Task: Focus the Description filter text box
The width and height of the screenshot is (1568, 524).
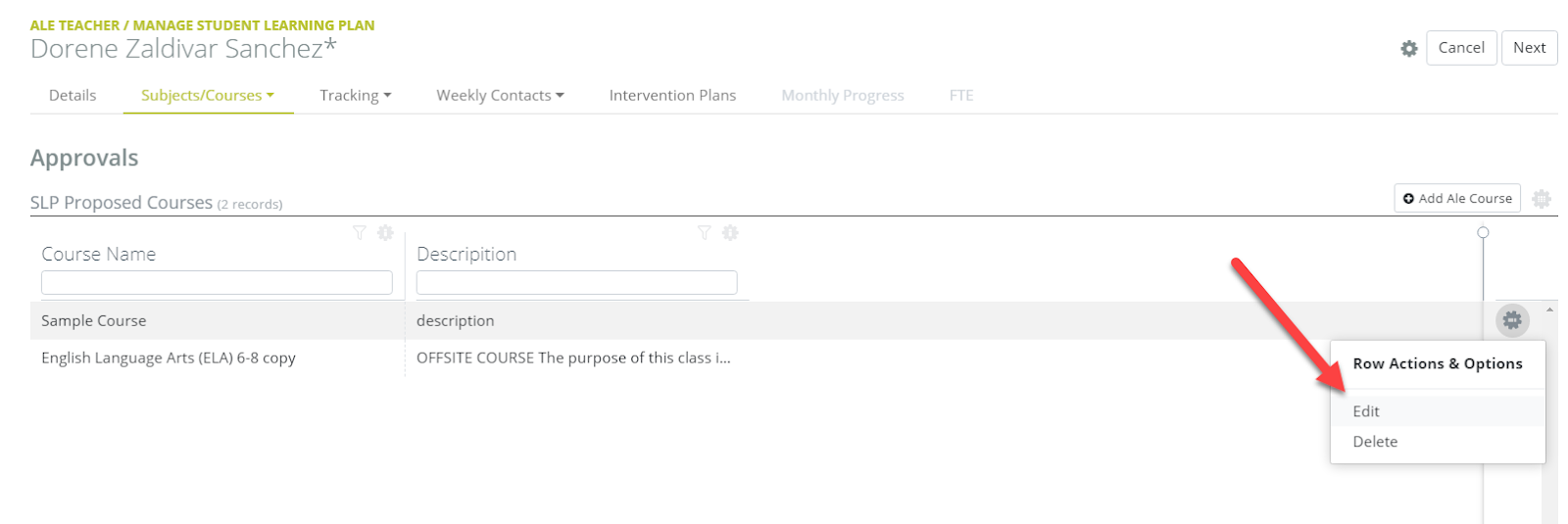Action: click(576, 283)
